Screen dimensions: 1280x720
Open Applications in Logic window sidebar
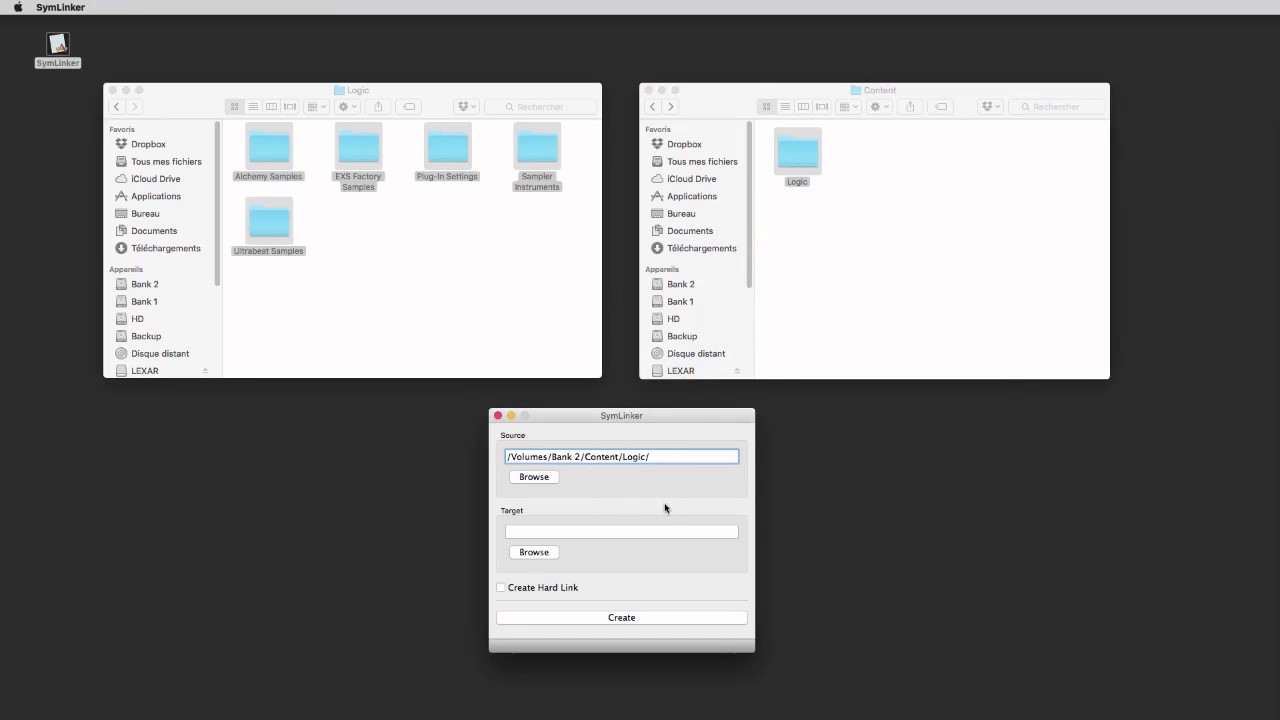[x=155, y=196]
